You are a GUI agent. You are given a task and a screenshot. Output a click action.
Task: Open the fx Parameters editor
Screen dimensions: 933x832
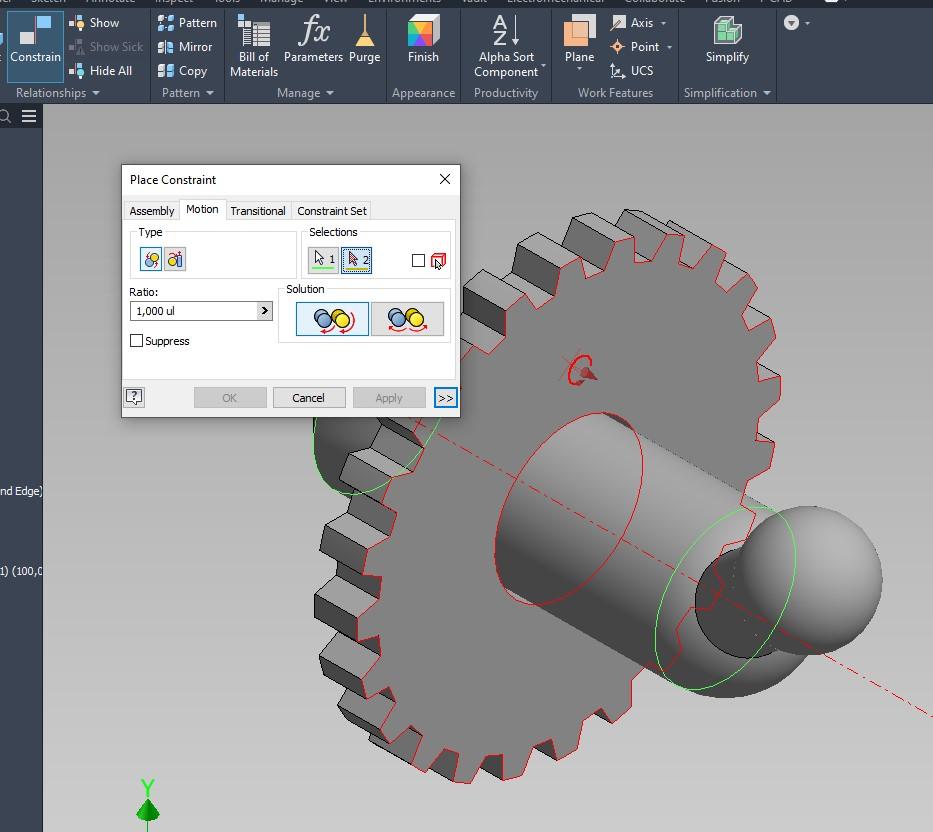(314, 39)
